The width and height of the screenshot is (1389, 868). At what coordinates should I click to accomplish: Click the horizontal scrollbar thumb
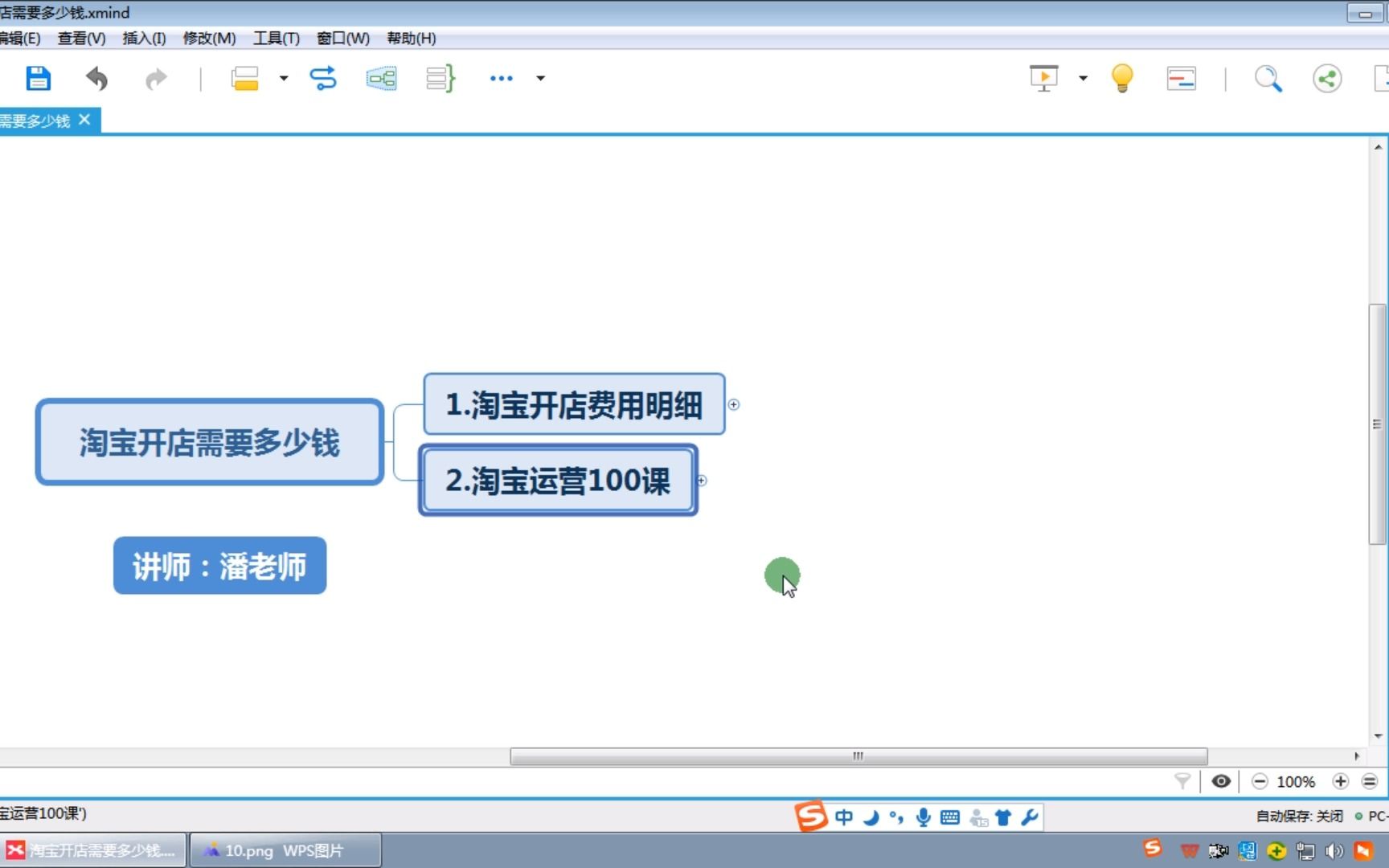[858, 756]
